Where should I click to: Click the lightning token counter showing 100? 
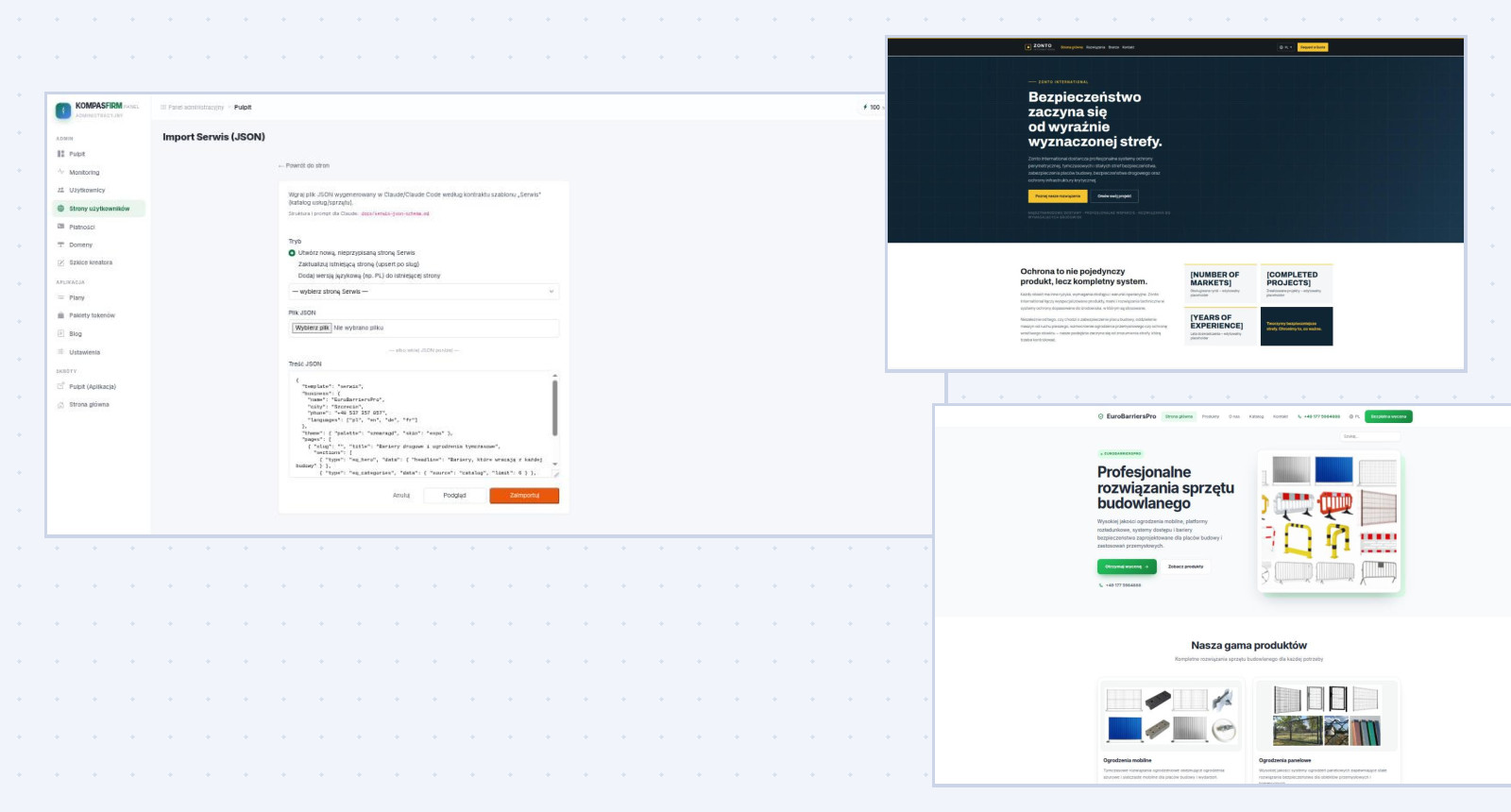pos(872,107)
